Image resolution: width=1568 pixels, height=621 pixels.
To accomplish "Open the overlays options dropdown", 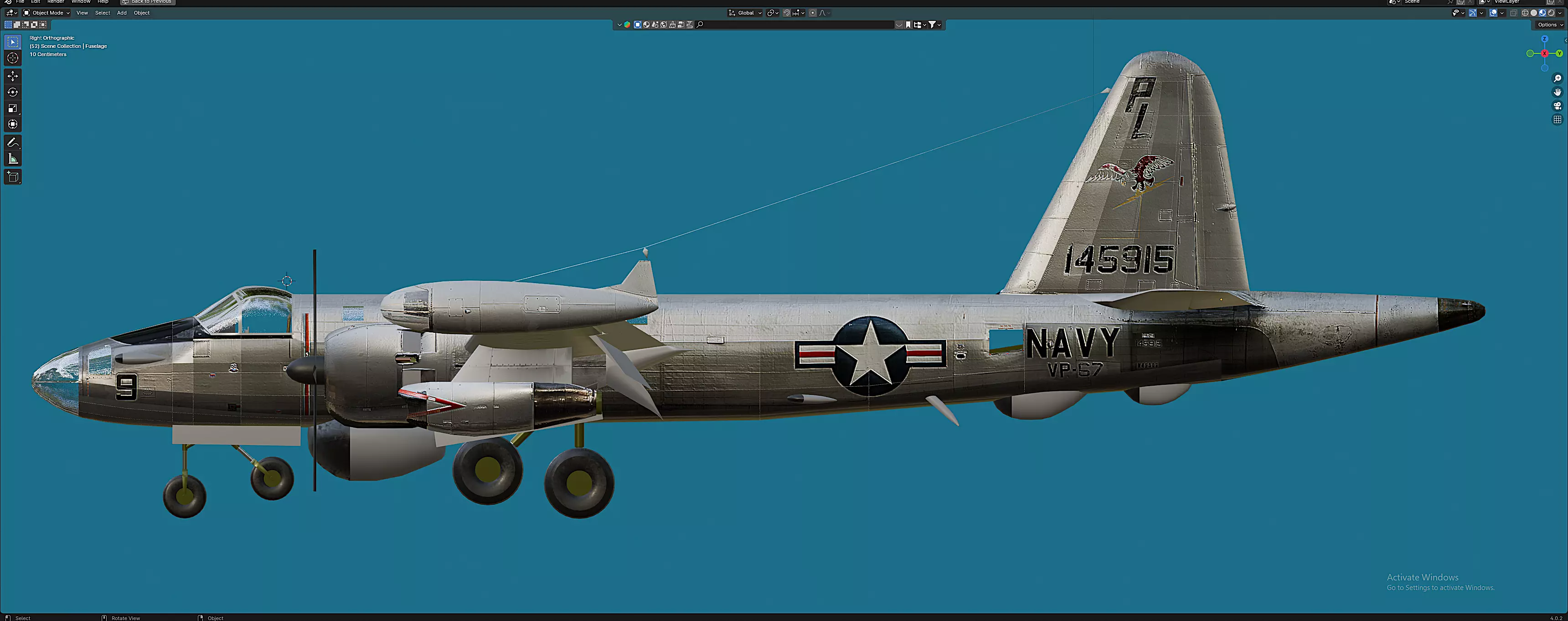I will coord(1502,13).
